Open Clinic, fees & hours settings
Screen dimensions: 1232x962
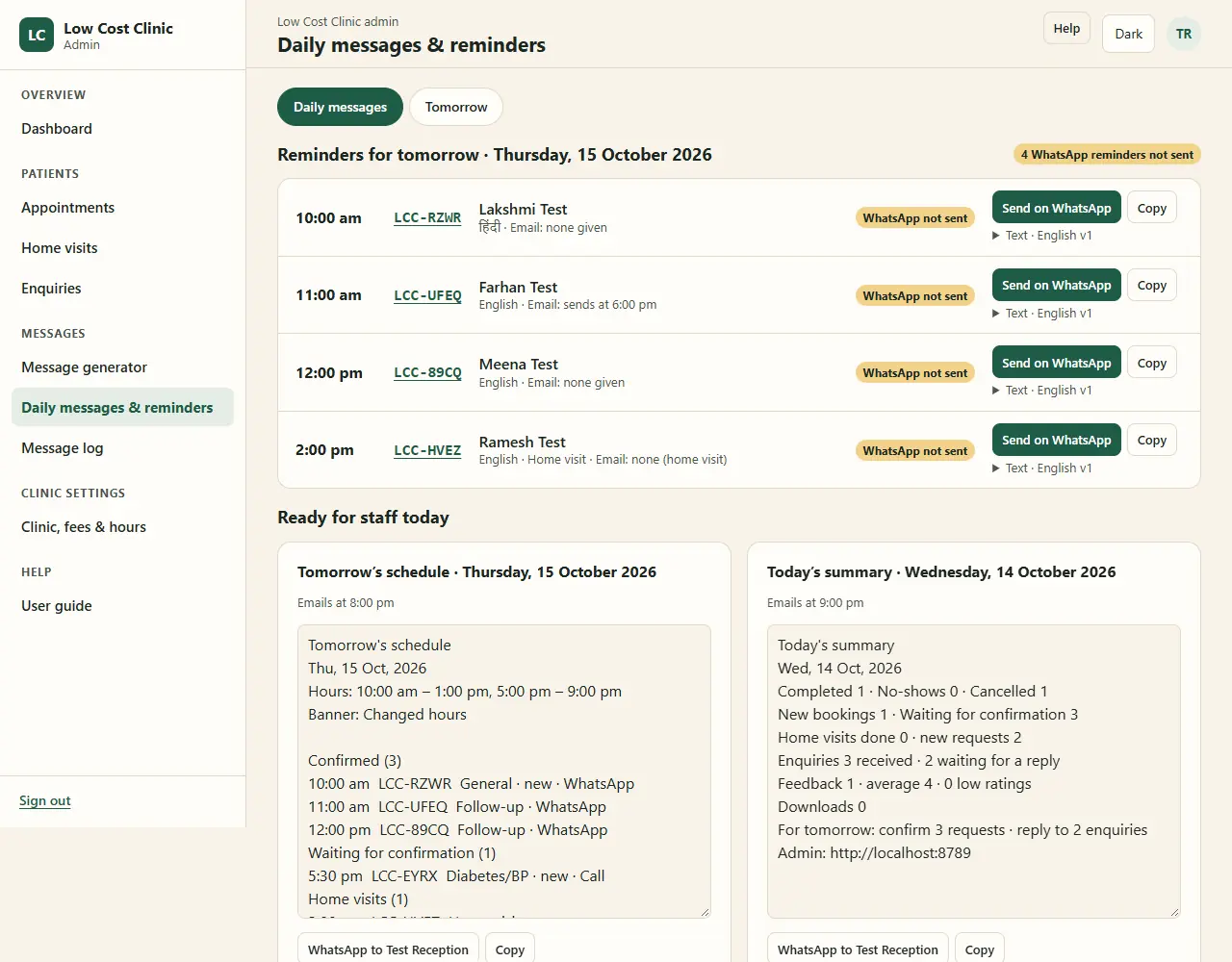point(122,527)
